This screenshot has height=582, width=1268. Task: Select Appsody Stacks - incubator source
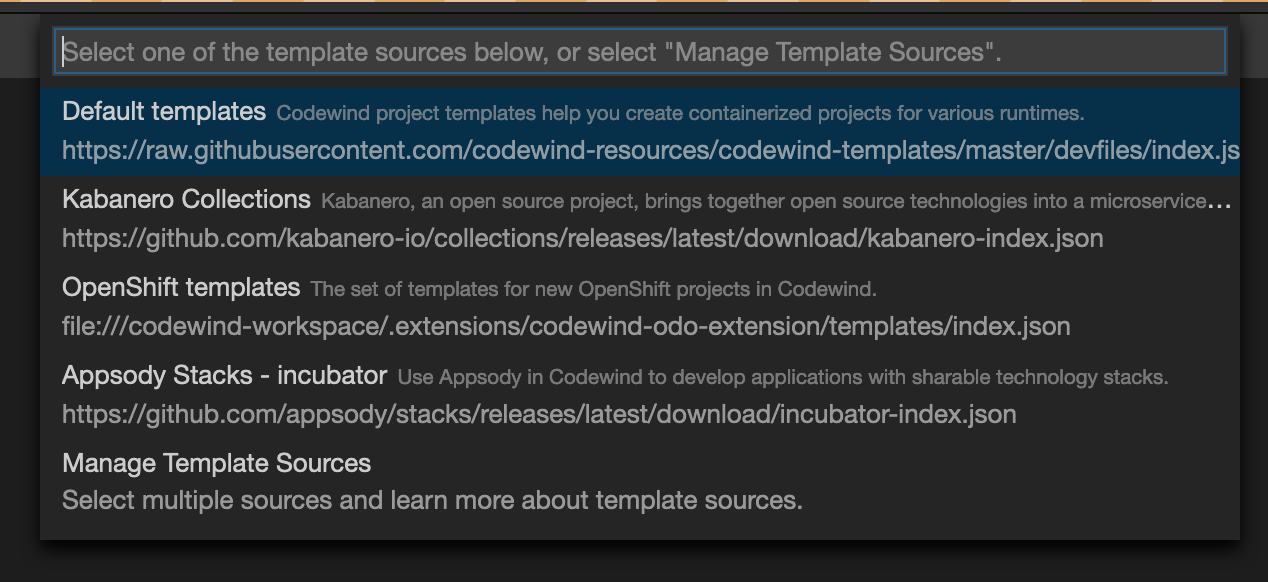tap(224, 375)
